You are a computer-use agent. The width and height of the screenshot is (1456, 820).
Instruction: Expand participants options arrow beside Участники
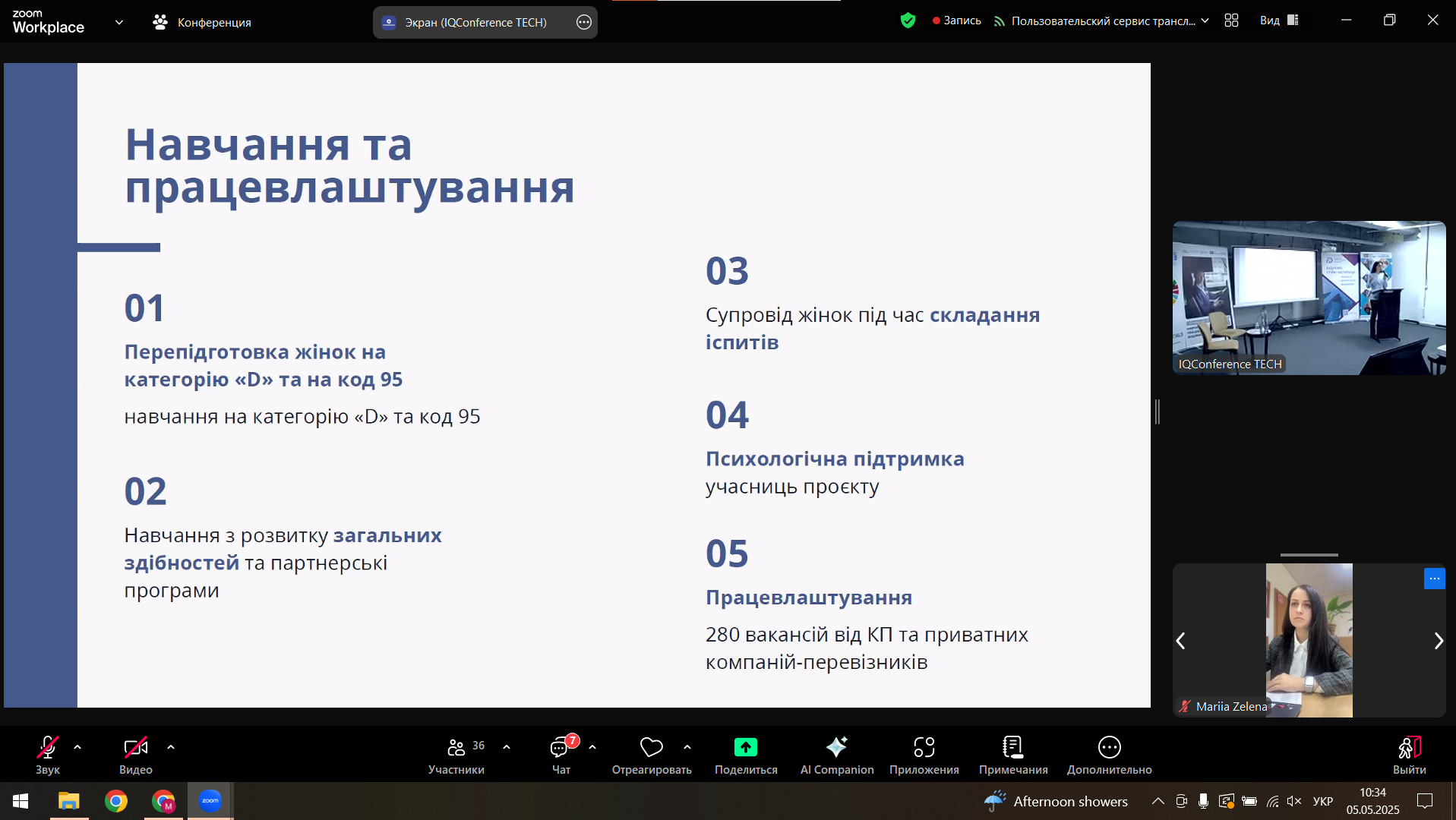507,747
